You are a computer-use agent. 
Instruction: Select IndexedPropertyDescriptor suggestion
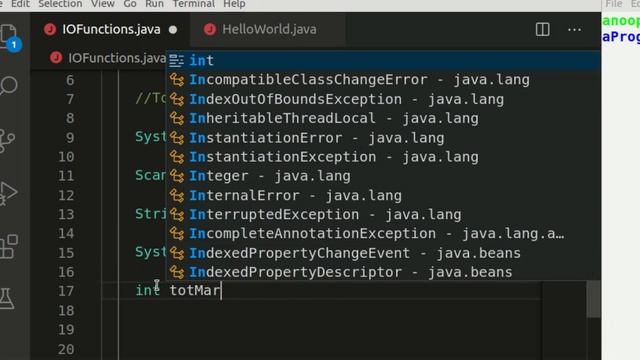coord(383,272)
